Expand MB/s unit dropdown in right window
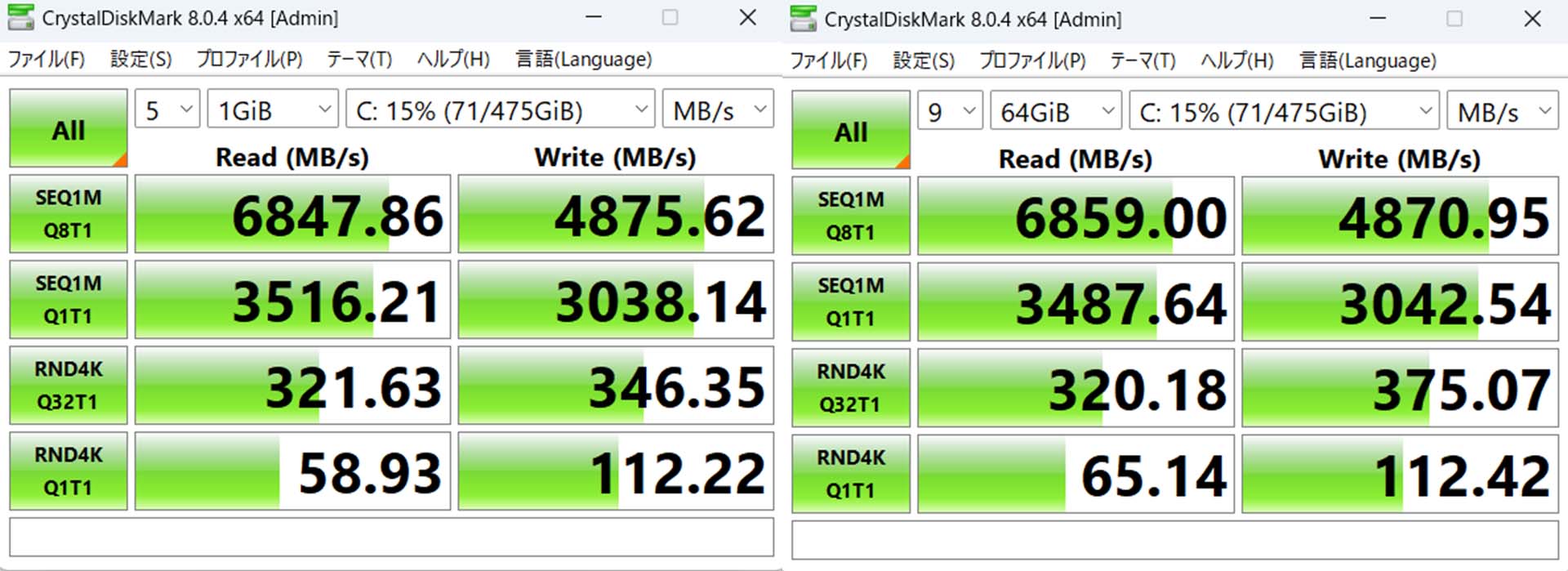Viewport: 1568px width, 571px height. (x=1503, y=111)
